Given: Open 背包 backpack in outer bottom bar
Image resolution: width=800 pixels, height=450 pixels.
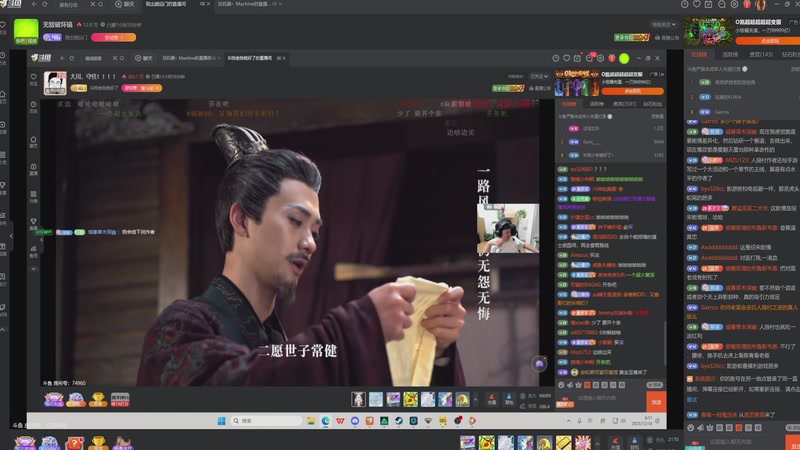Looking at the screenshot, I should 634,443.
